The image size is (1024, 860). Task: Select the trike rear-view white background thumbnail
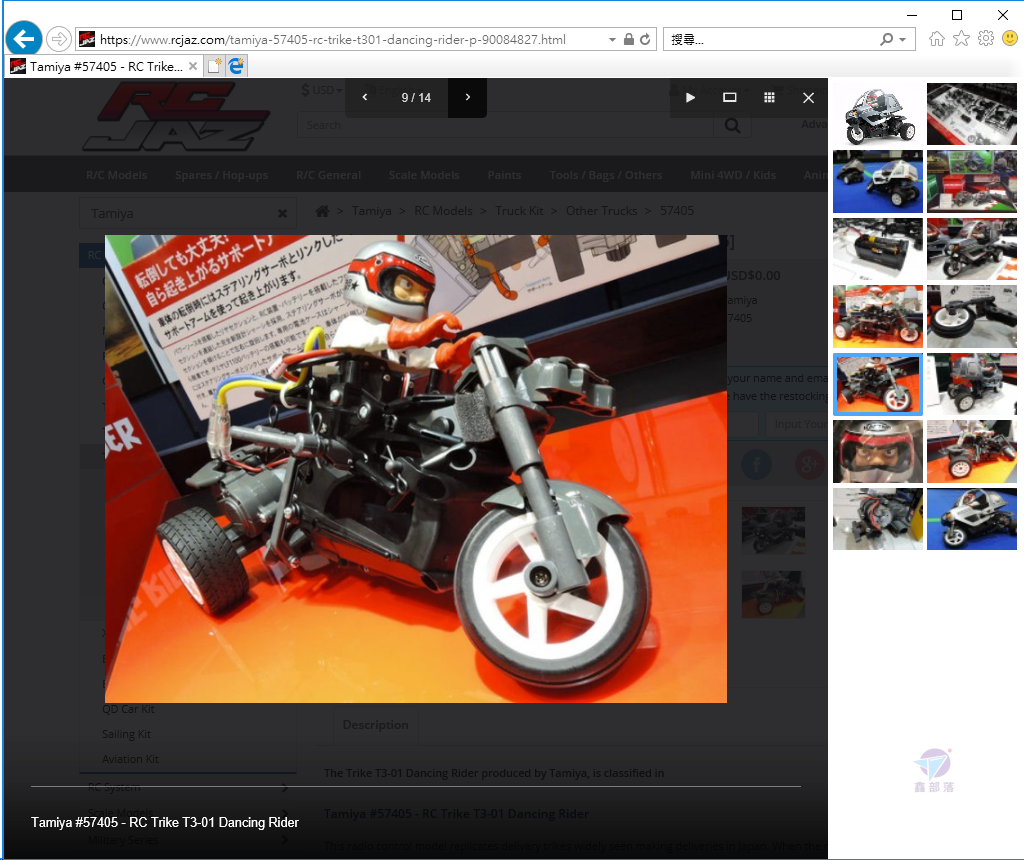[x=972, y=385]
